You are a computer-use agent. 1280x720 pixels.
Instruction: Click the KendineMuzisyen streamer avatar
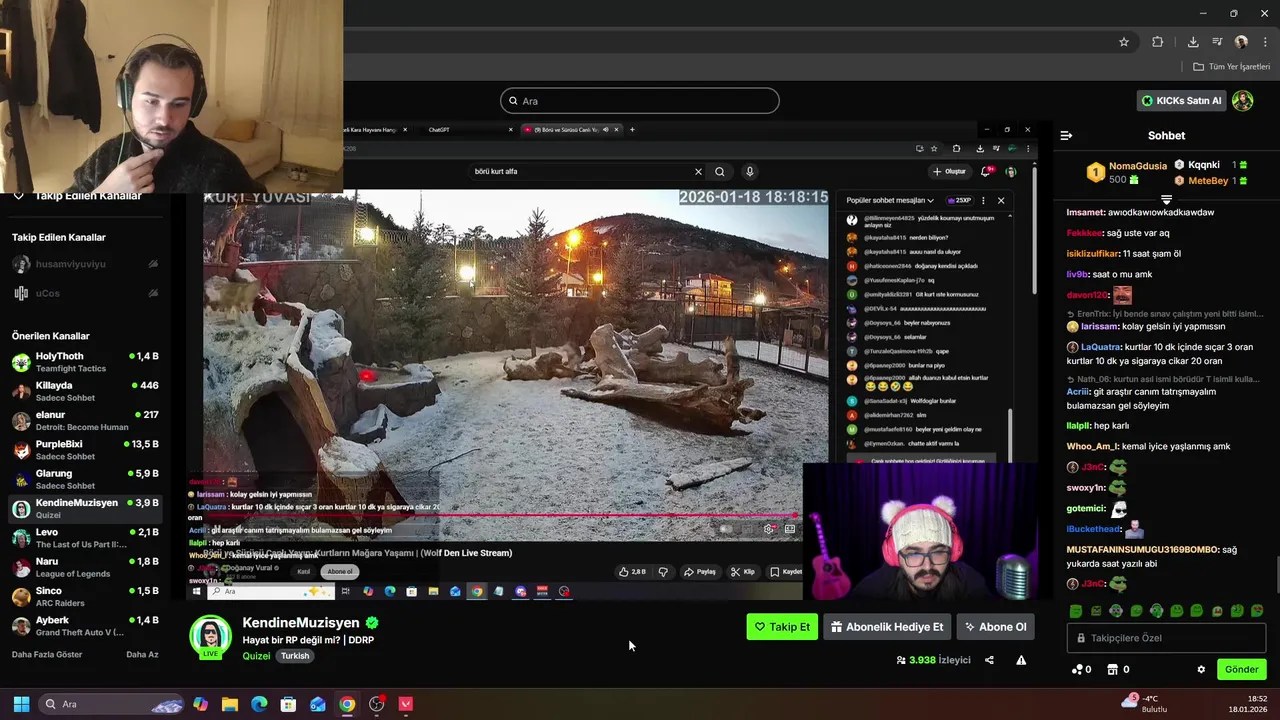(210, 638)
